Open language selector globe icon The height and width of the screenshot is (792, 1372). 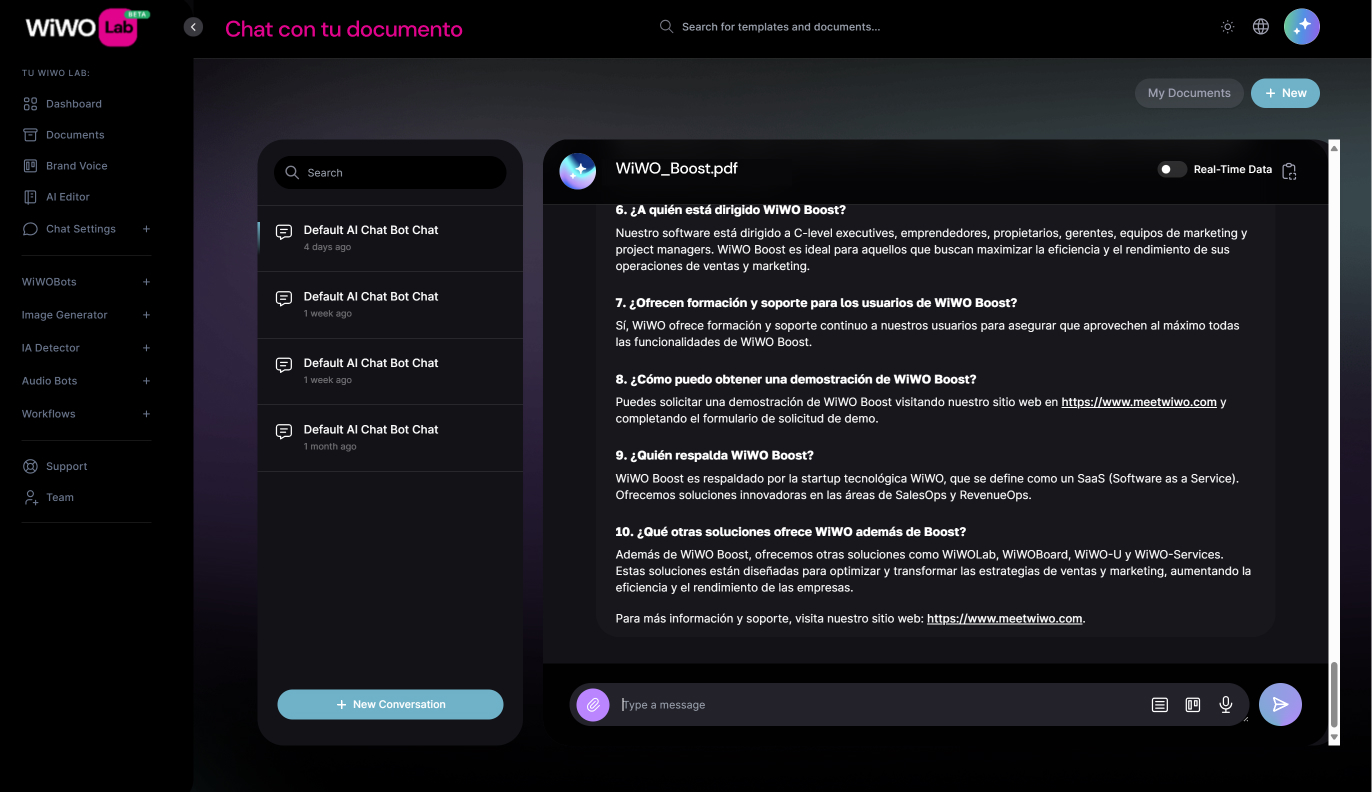(1261, 27)
